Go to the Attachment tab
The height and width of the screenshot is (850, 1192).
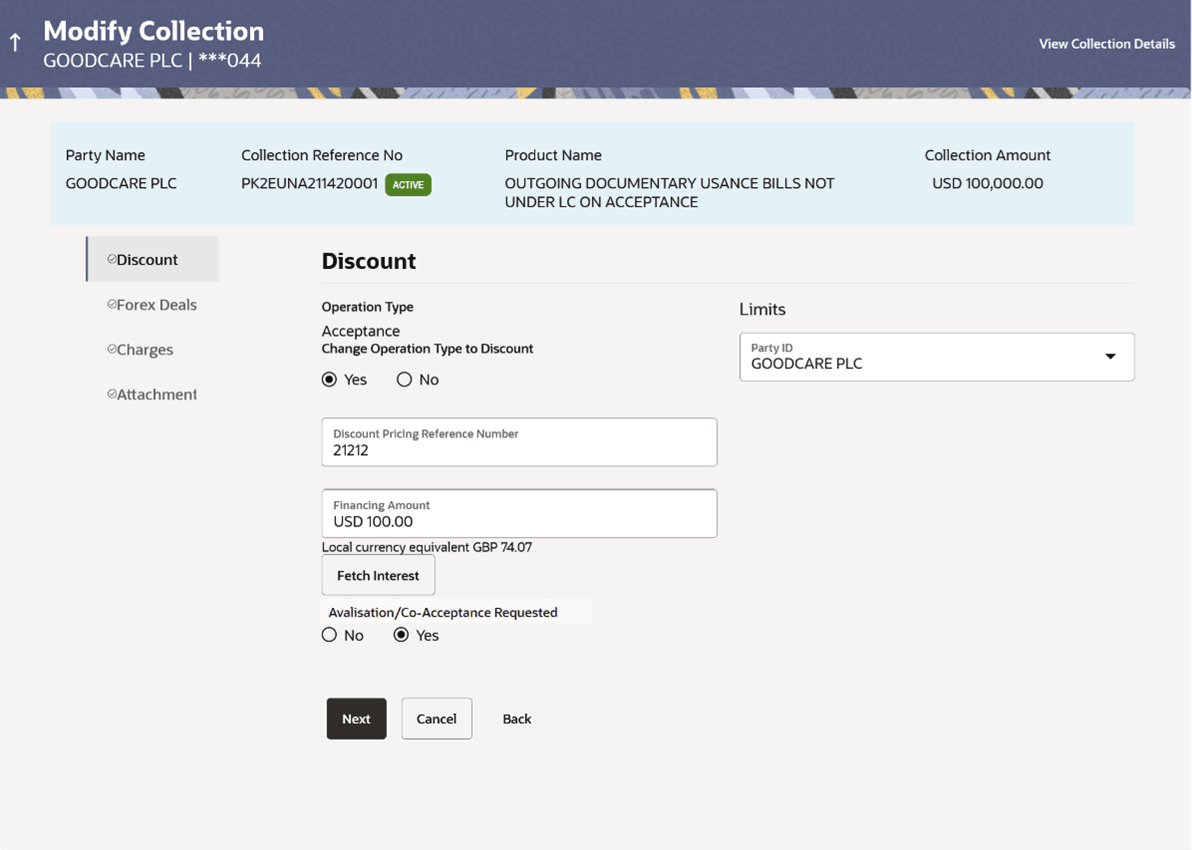[x=156, y=395]
